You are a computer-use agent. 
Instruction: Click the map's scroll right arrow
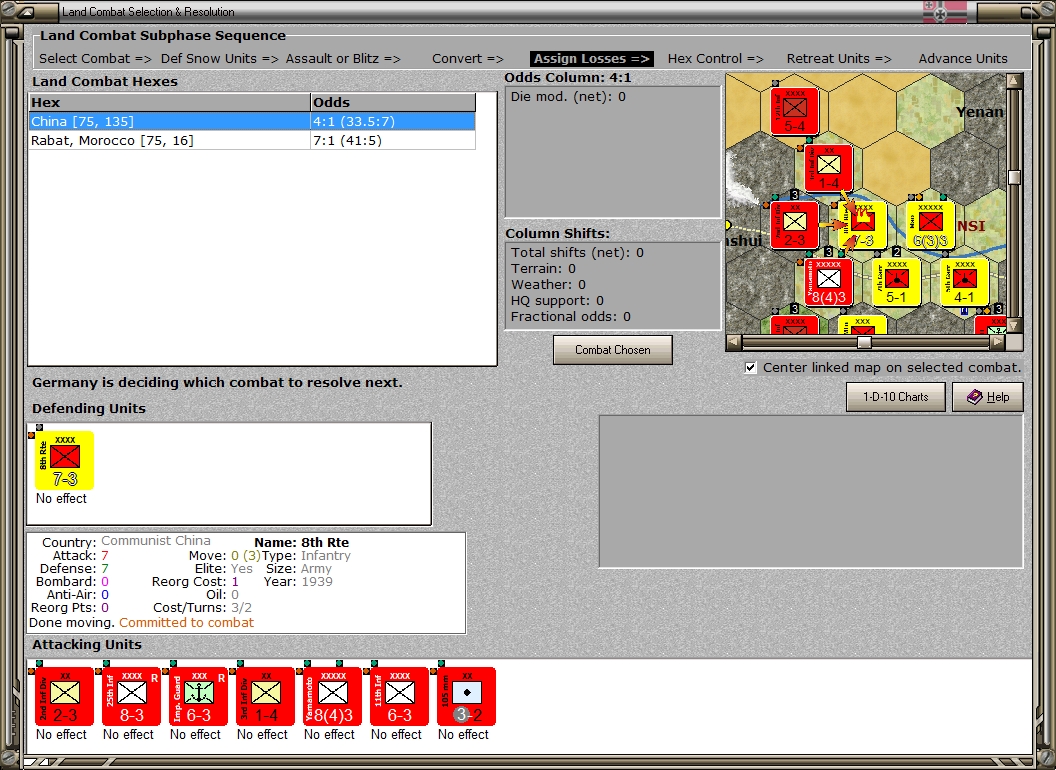pos(997,342)
